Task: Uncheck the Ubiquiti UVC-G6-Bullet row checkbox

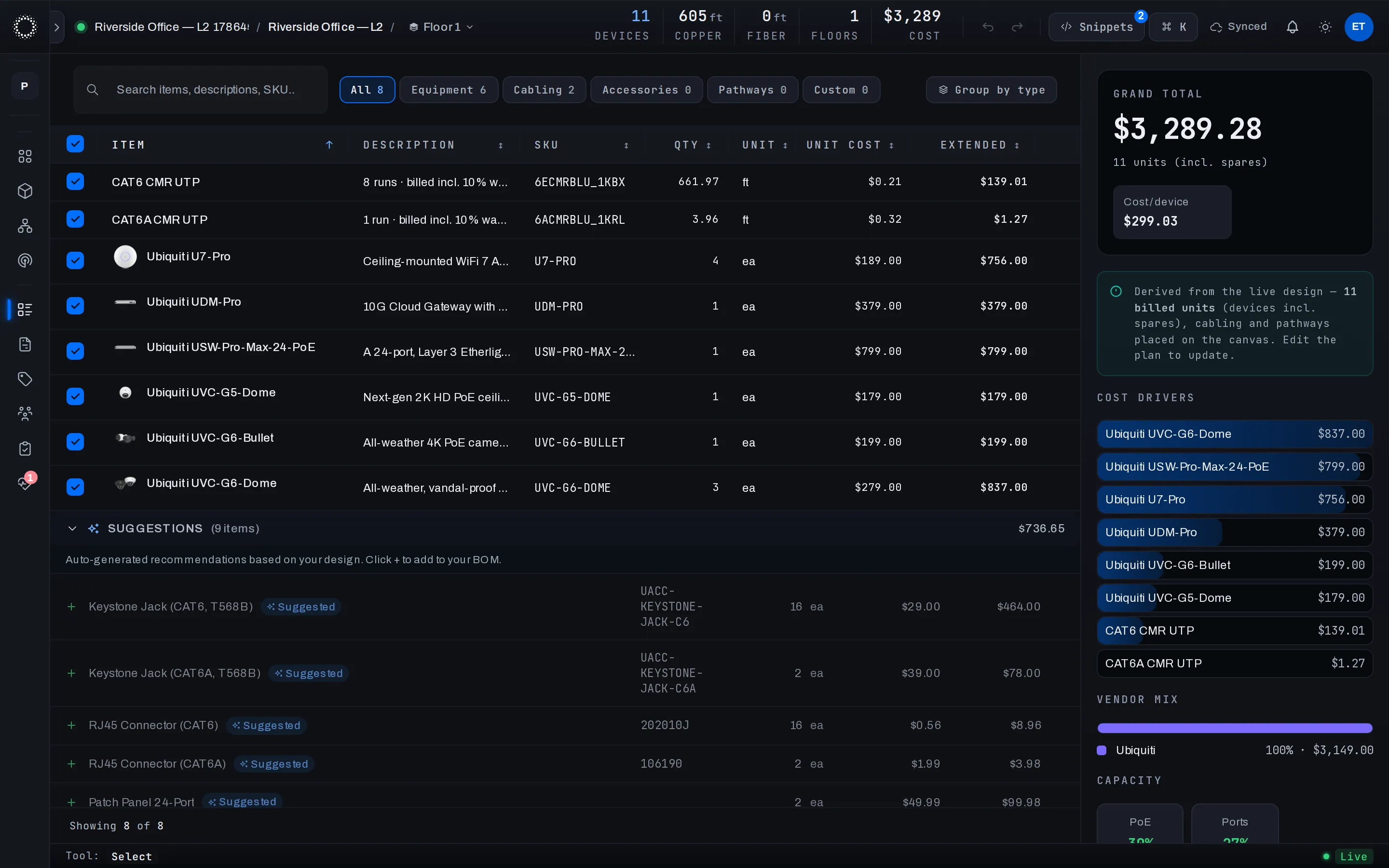Action: [75, 442]
